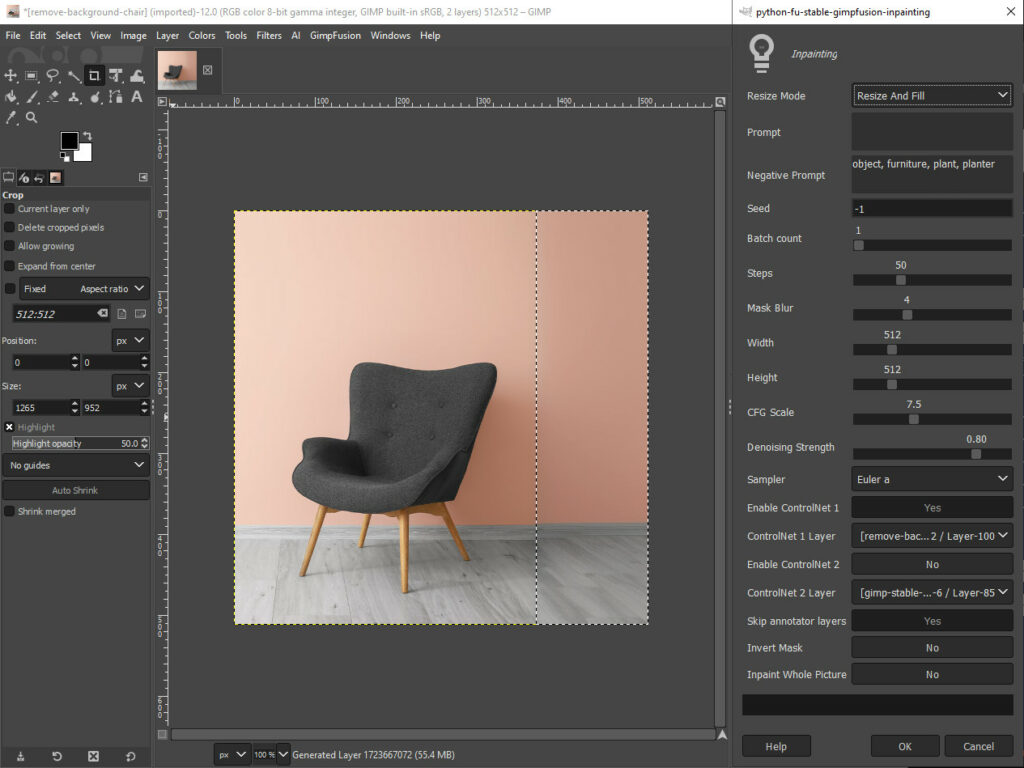Open the Sampler dropdown showing Euler a
This screenshot has width=1024, height=768.
coord(931,479)
